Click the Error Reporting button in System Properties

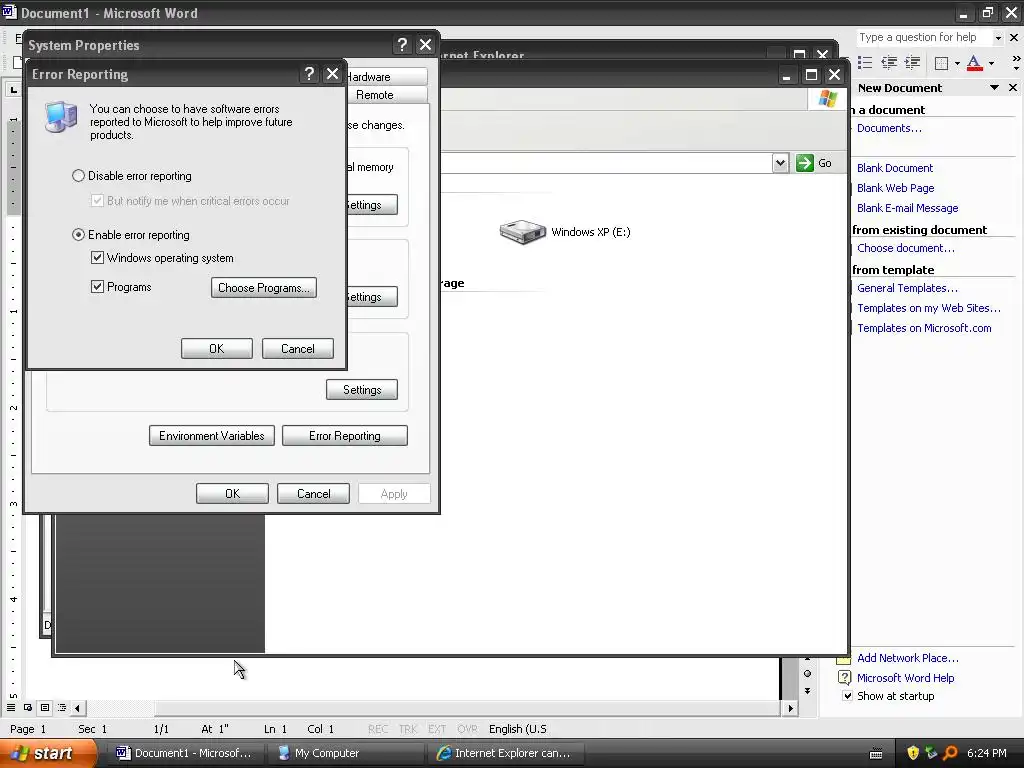(x=345, y=436)
